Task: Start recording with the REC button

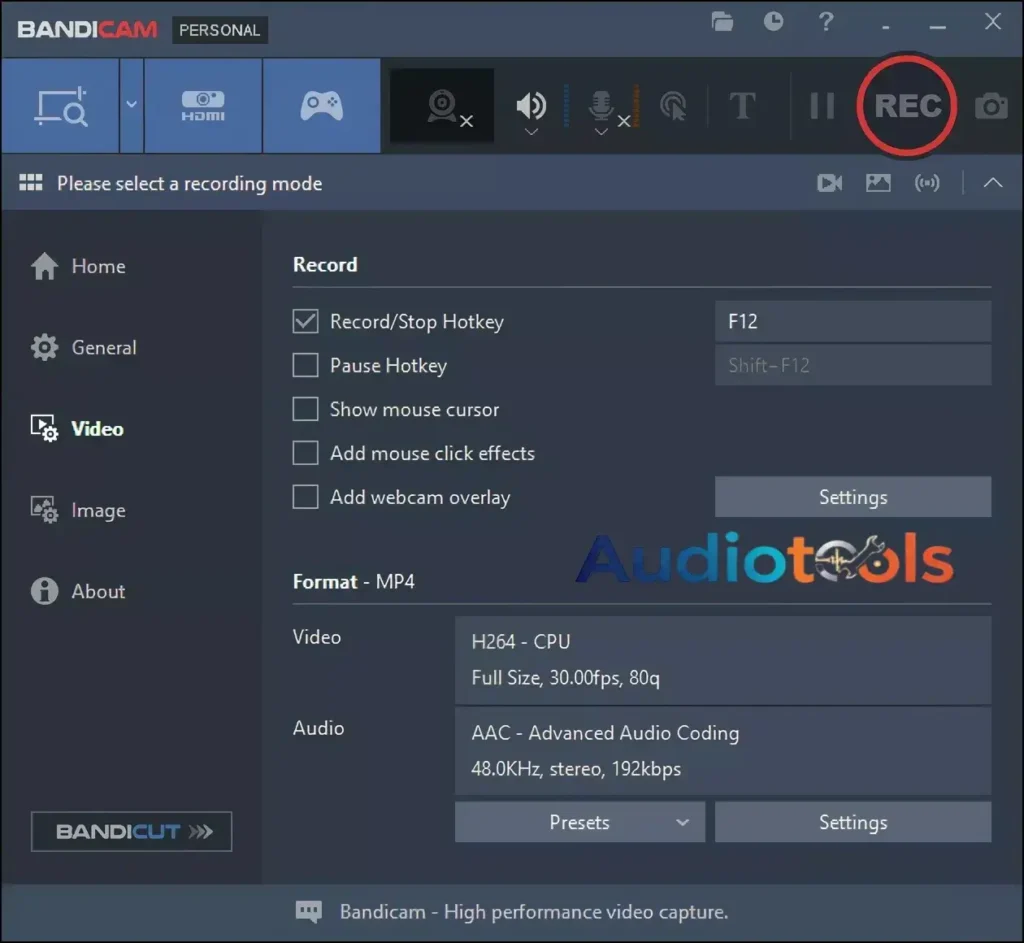Action: click(906, 104)
